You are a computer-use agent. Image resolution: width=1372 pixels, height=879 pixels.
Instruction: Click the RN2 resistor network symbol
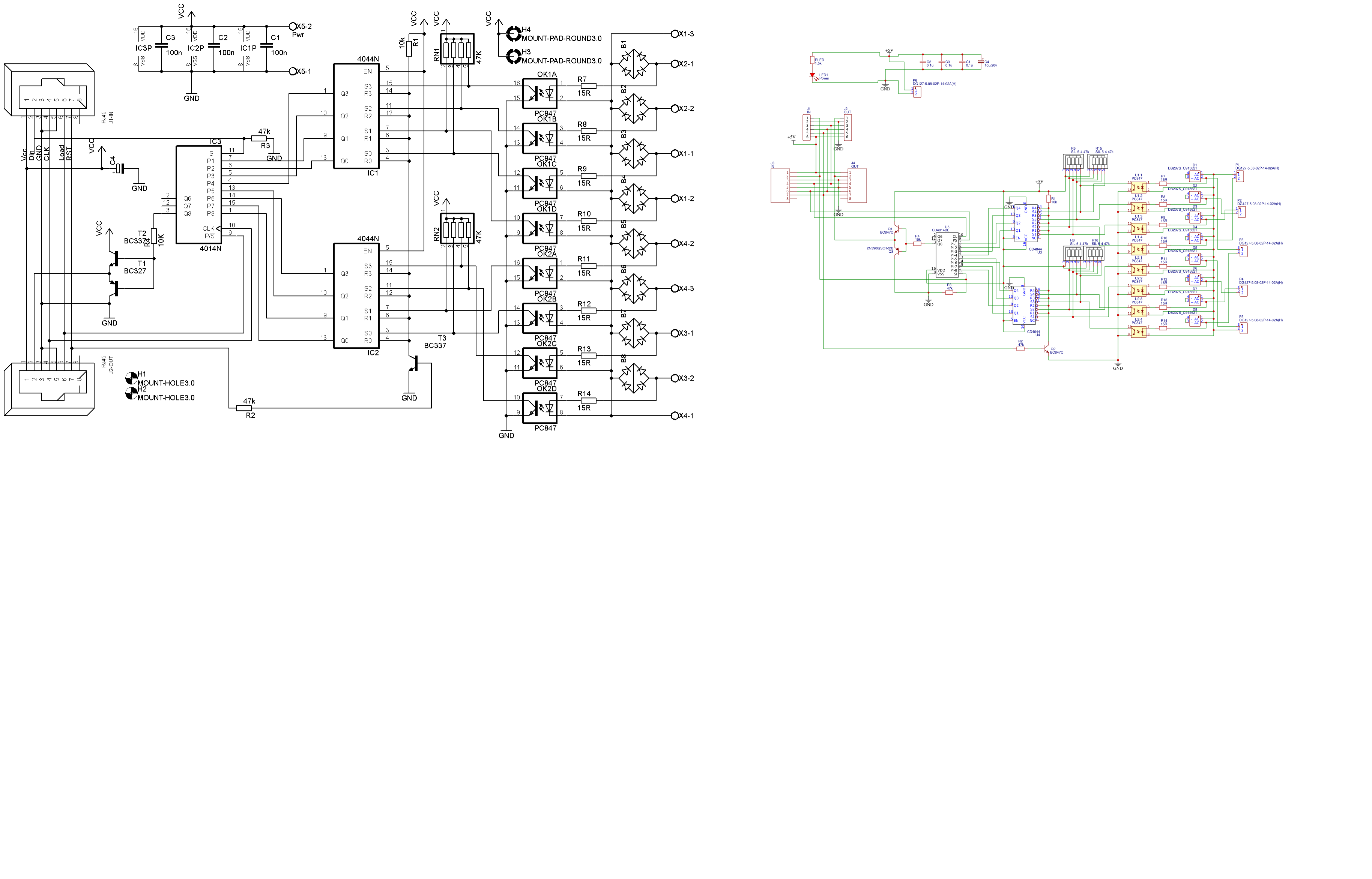click(x=457, y=228)
